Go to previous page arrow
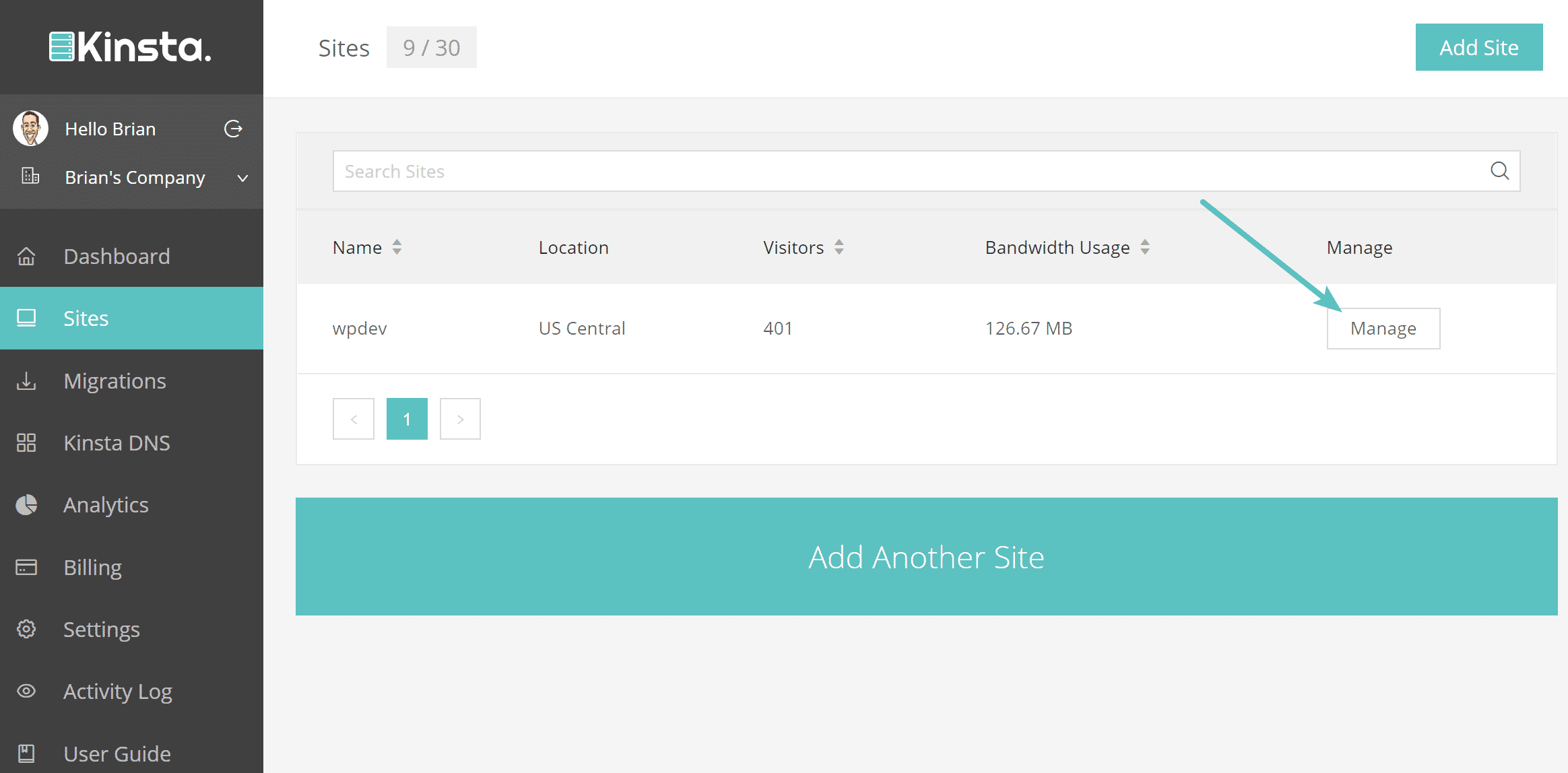 pos(354,419)
